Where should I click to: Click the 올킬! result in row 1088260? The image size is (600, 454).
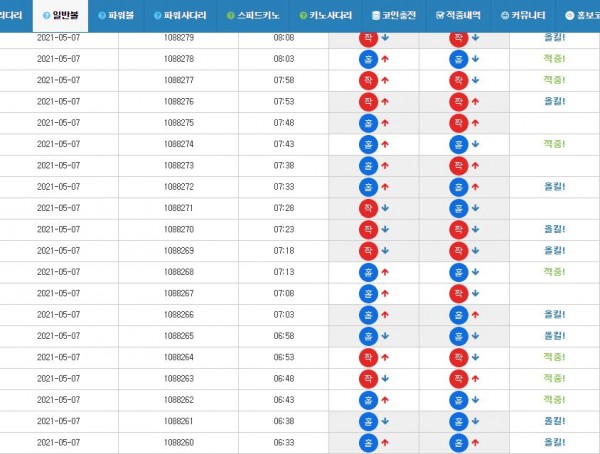(x=554, y=442)
